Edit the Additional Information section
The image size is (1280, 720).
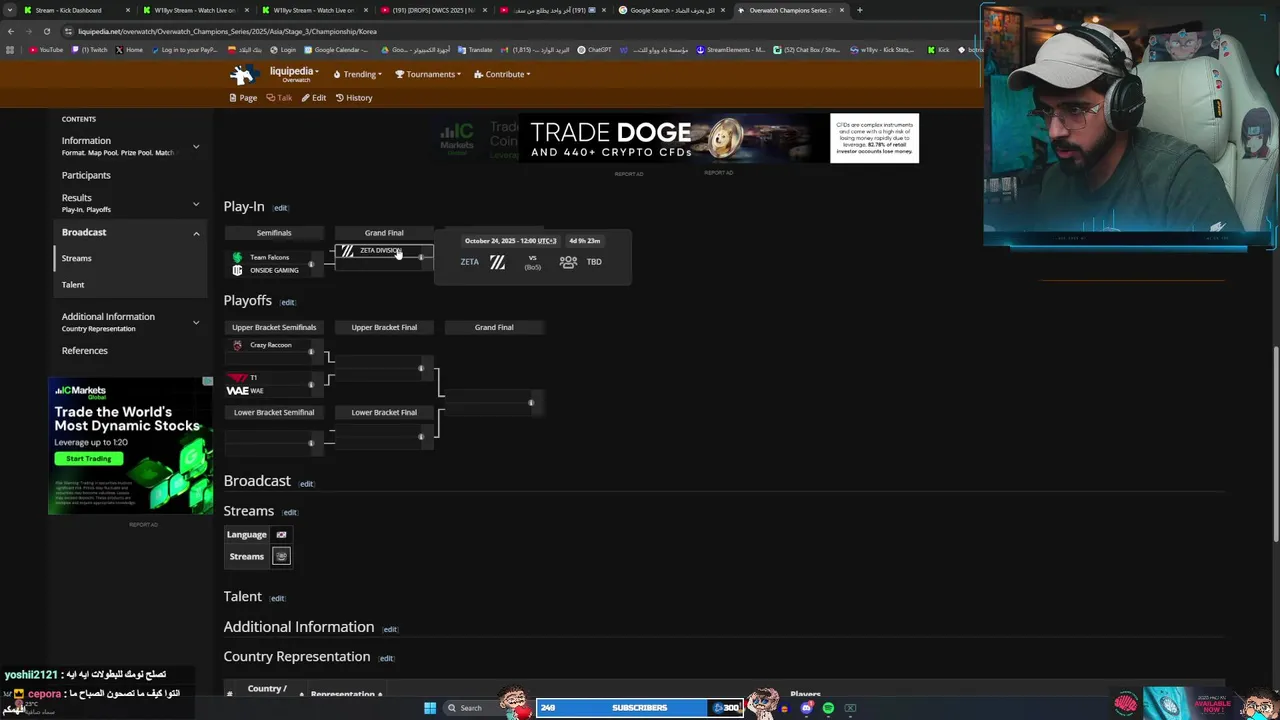(390, 629)
